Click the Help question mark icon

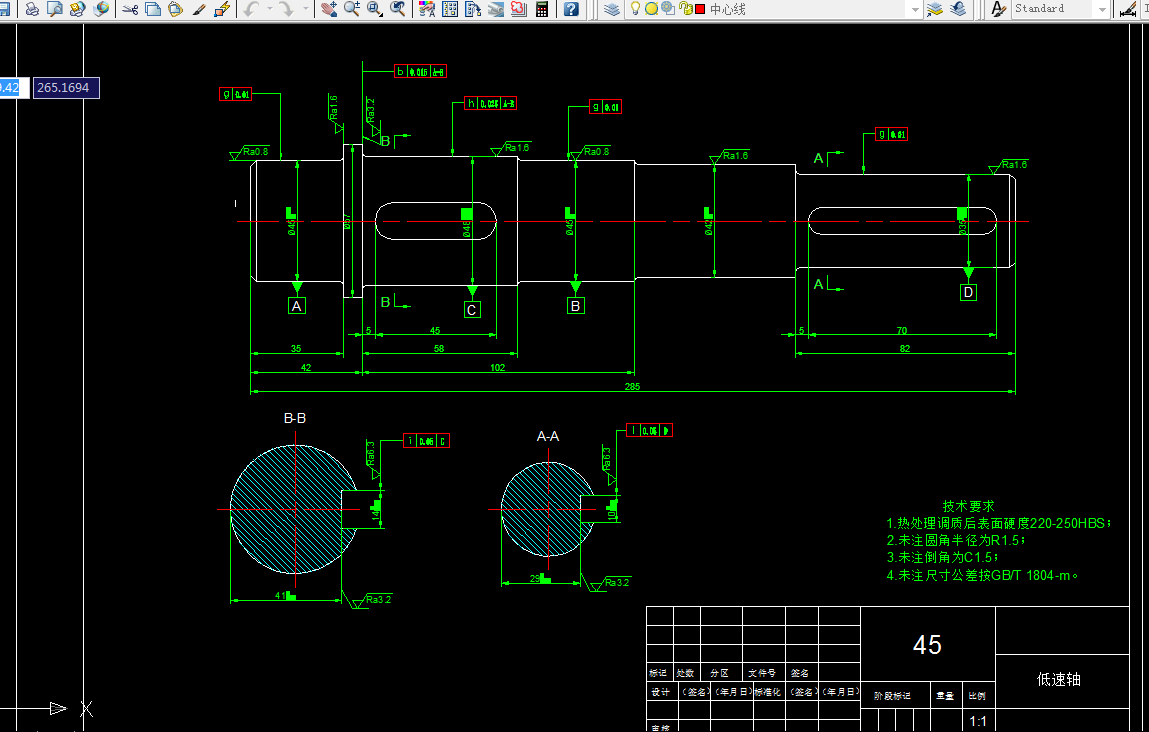coord(571,9)
